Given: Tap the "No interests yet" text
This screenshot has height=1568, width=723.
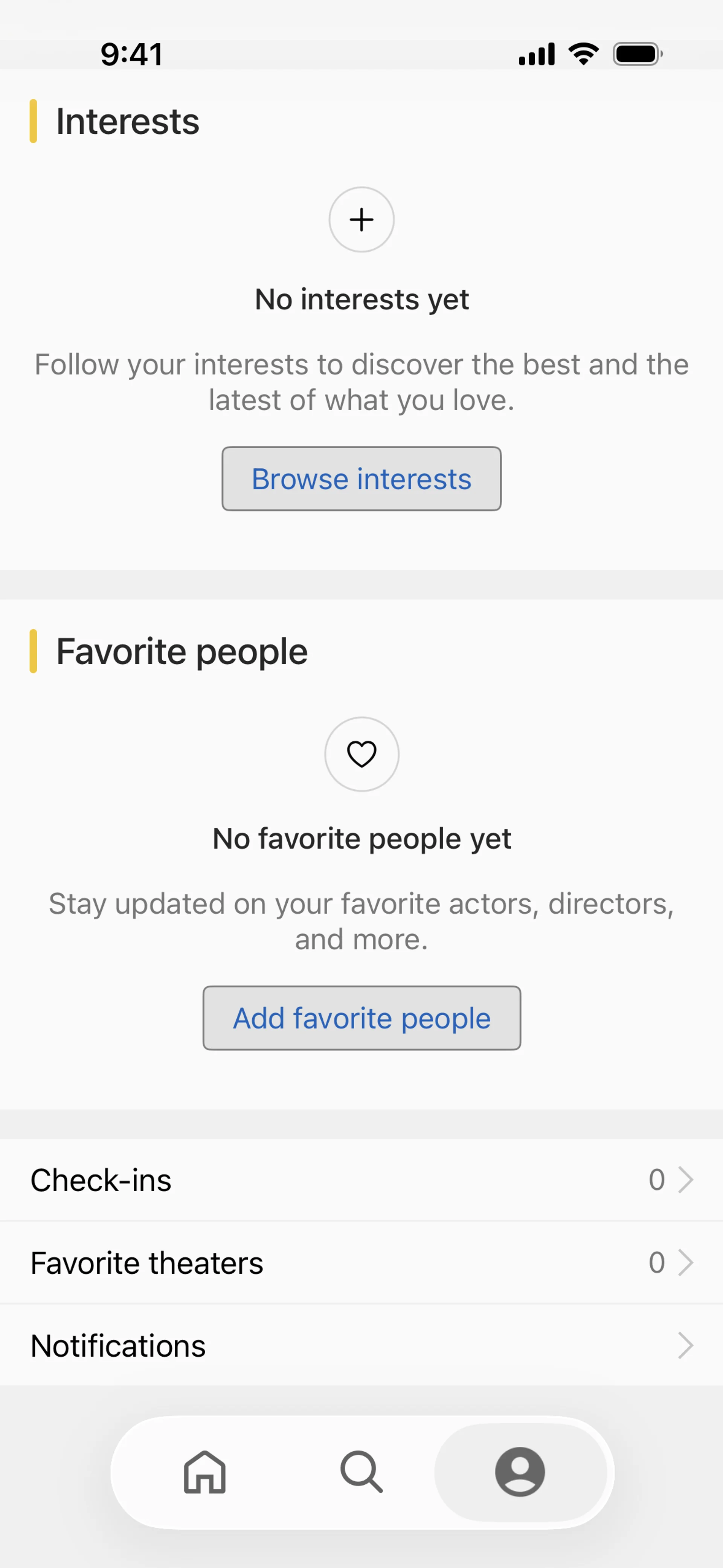Looking at the screenshot, I should coord(361,300).
